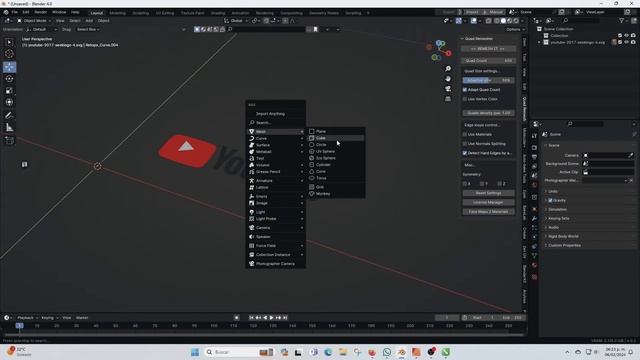The width and height of the screenshot is (640, 360).
Task: Open WhatsApp from the taskbar
Action: [387, 352]
